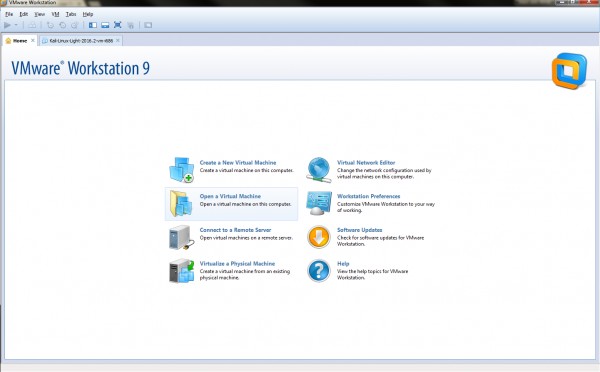Click the revert to snapshot toolbar icon
600x372 pixels.
click(x=62, y=25)
